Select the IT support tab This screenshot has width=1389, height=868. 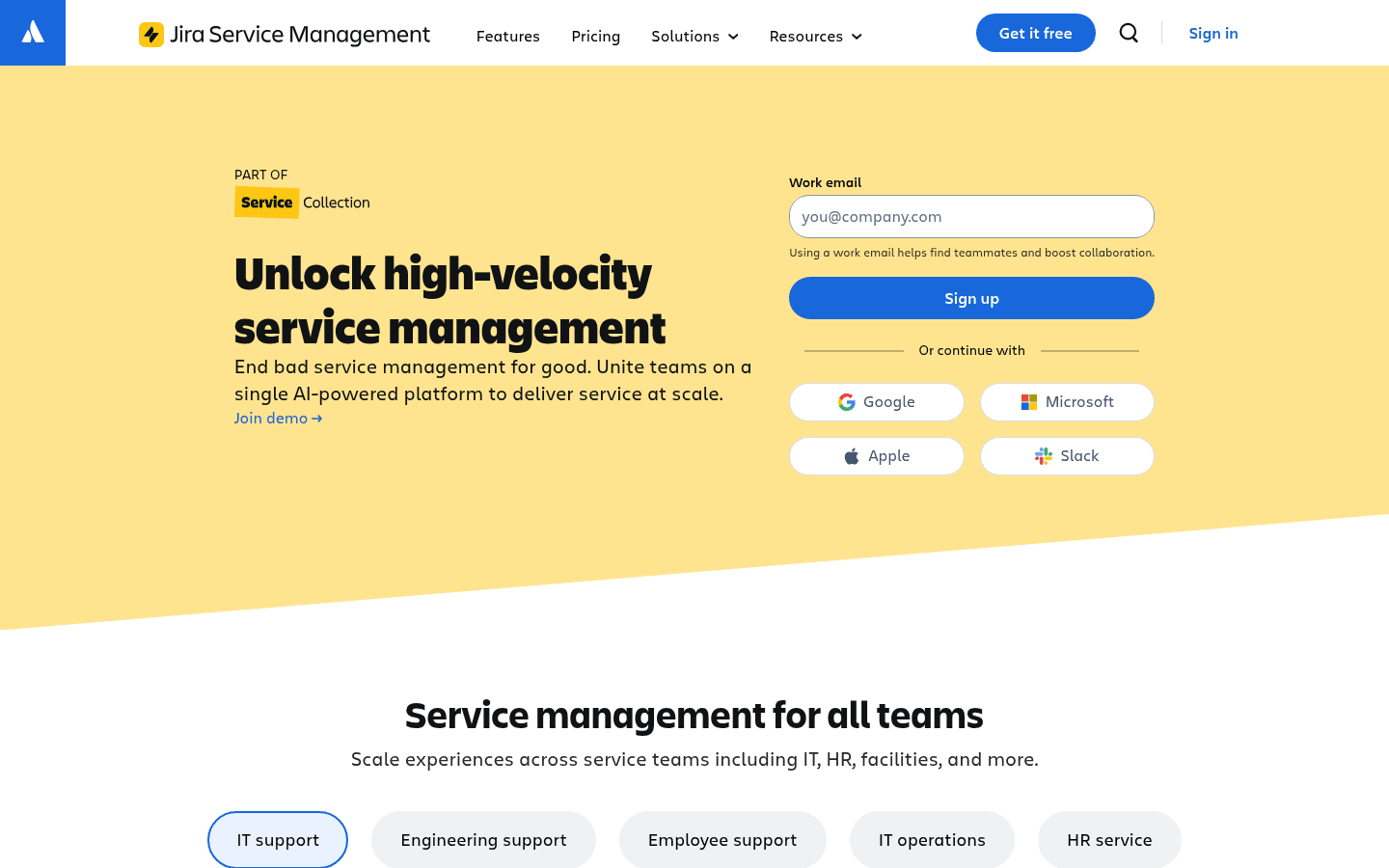click(x=278, y=840)
